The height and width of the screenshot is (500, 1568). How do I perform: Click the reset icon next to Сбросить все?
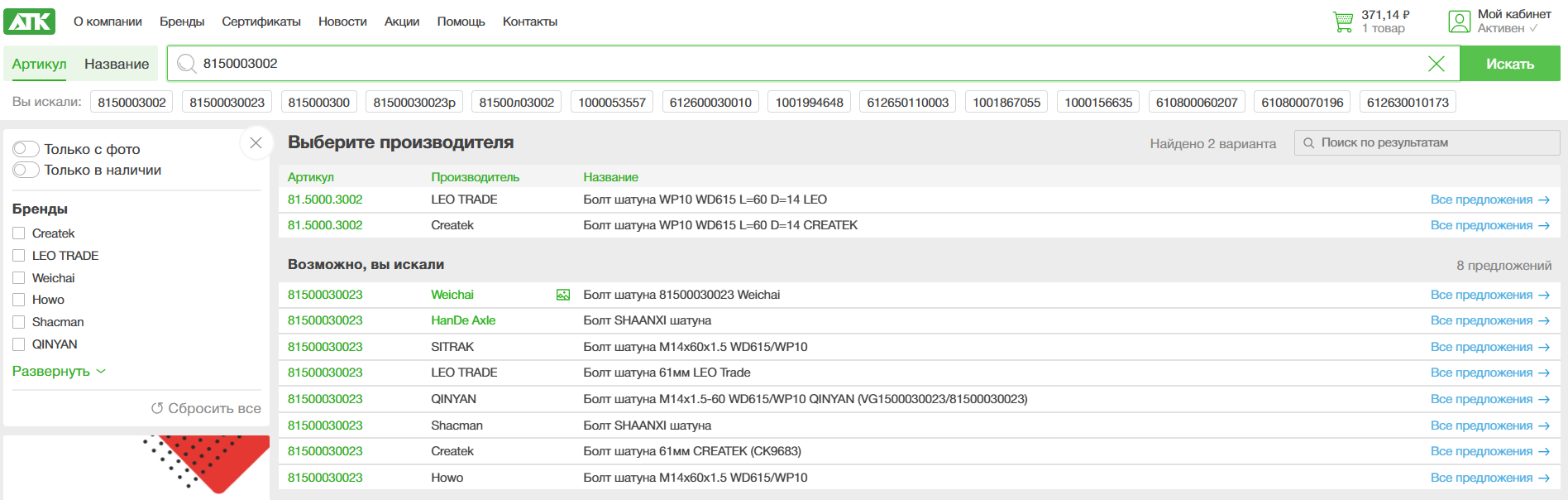point(157,408)
